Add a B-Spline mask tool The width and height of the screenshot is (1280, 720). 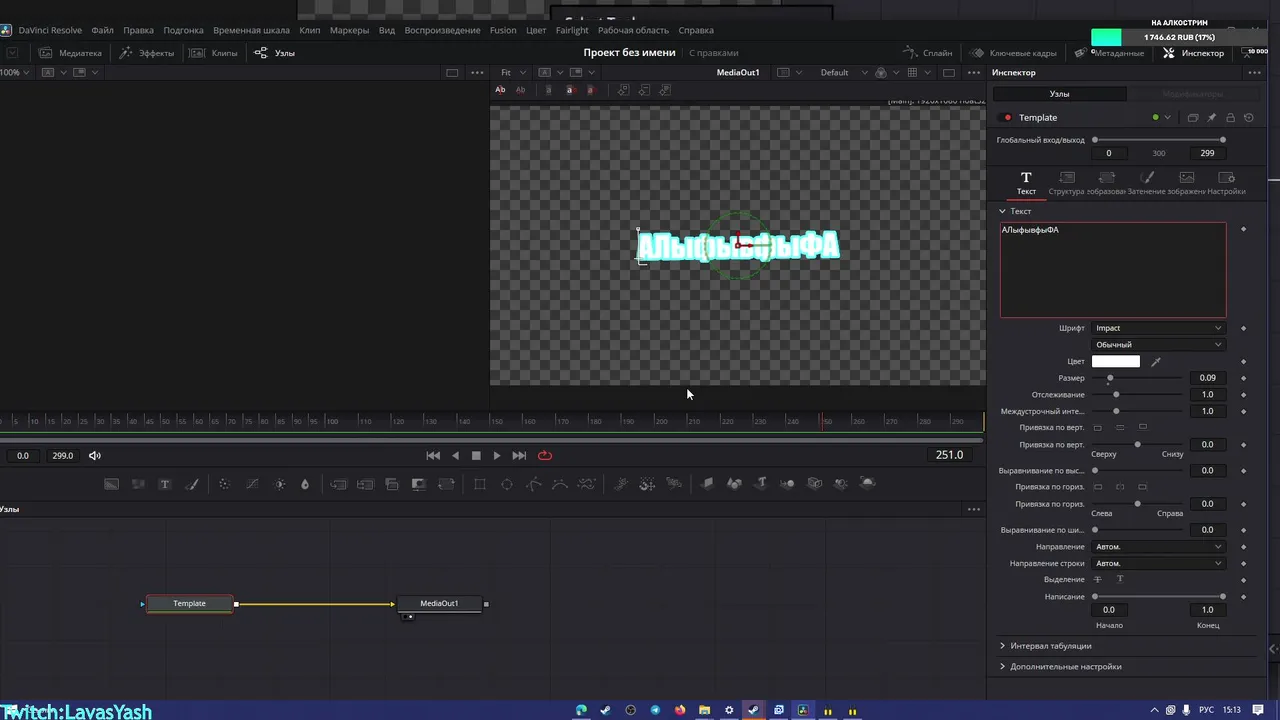click(560, 484)
